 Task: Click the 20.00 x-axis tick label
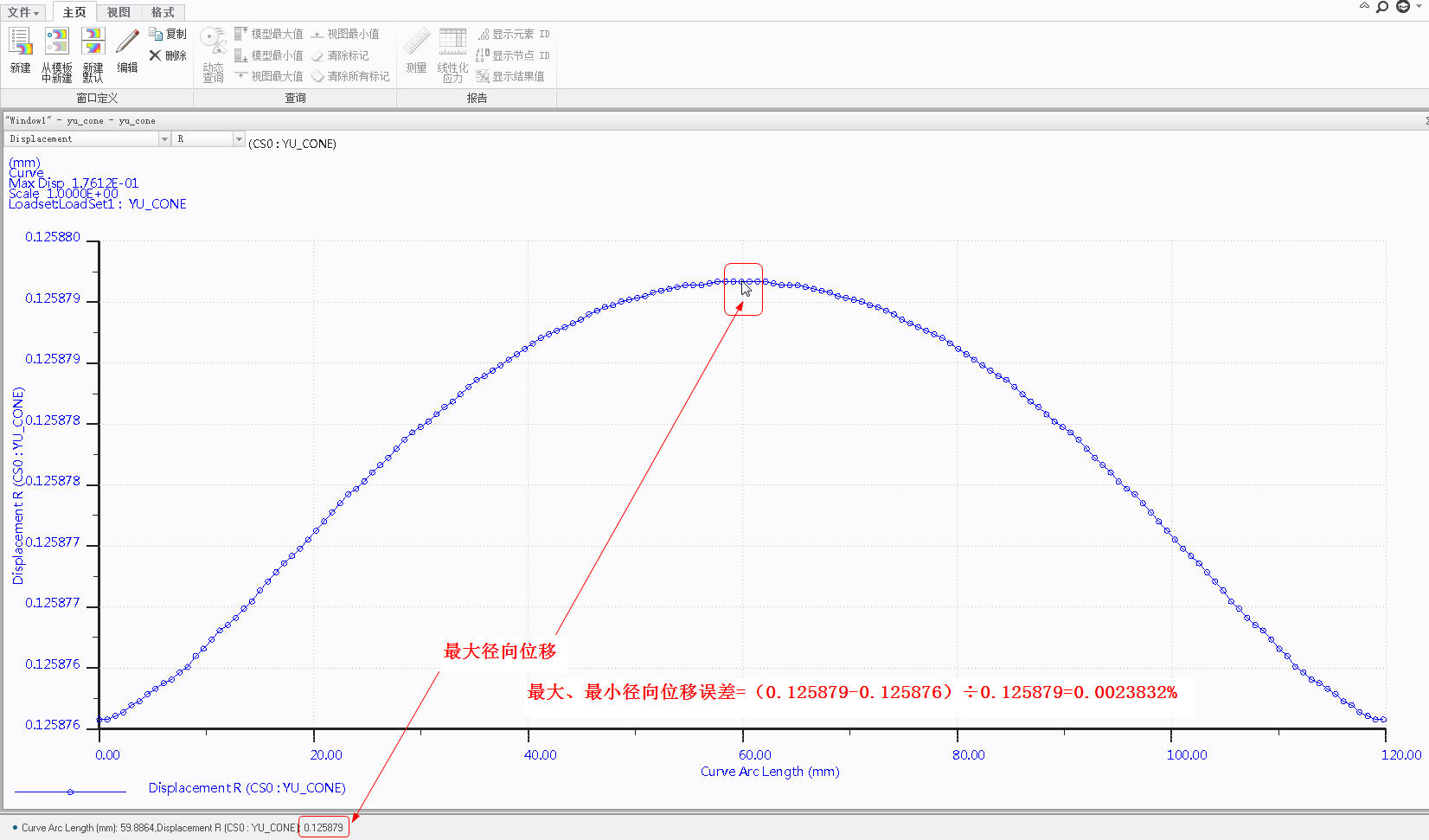(326, 755)
